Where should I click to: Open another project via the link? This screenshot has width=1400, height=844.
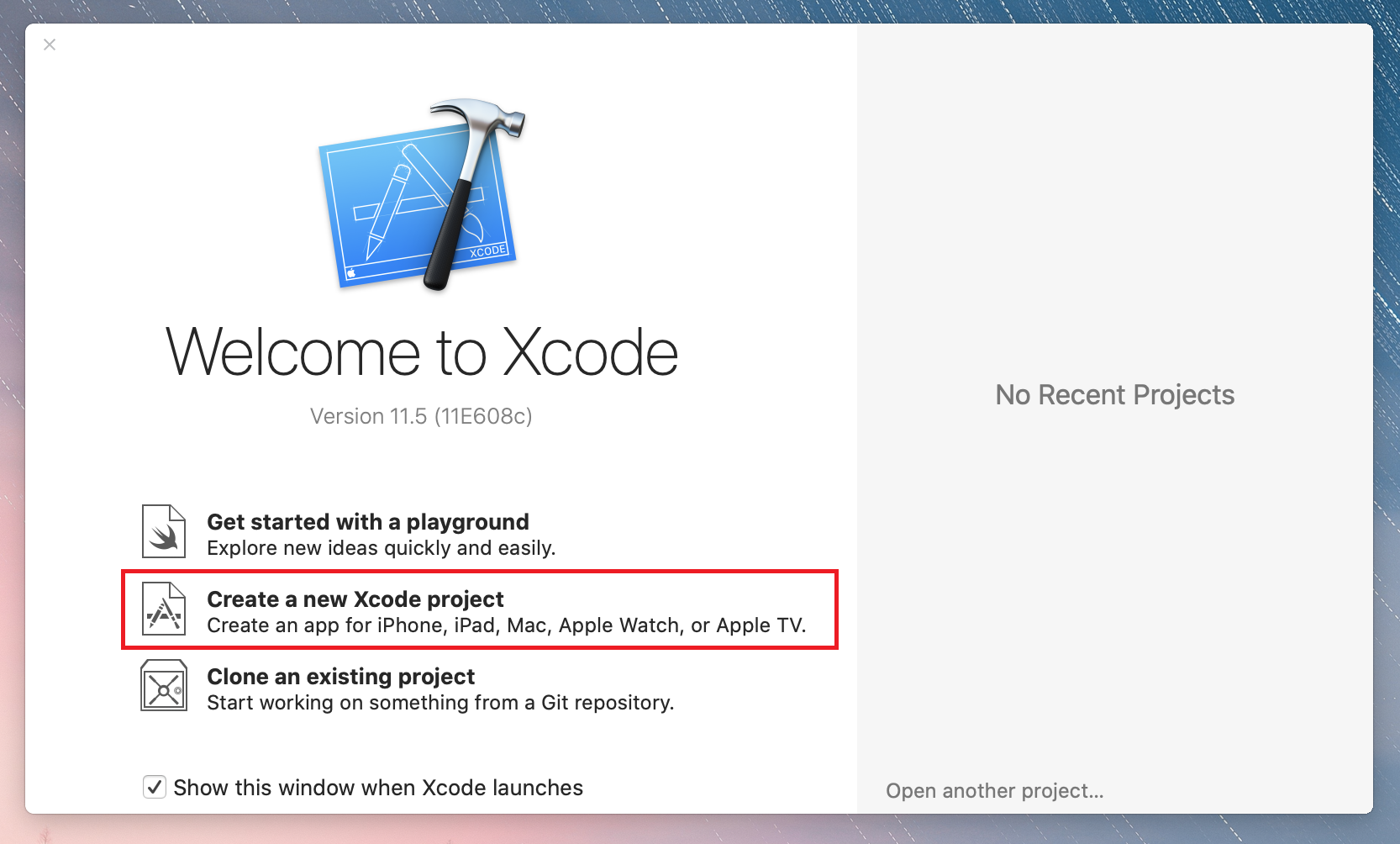click(x=994, y=791)
